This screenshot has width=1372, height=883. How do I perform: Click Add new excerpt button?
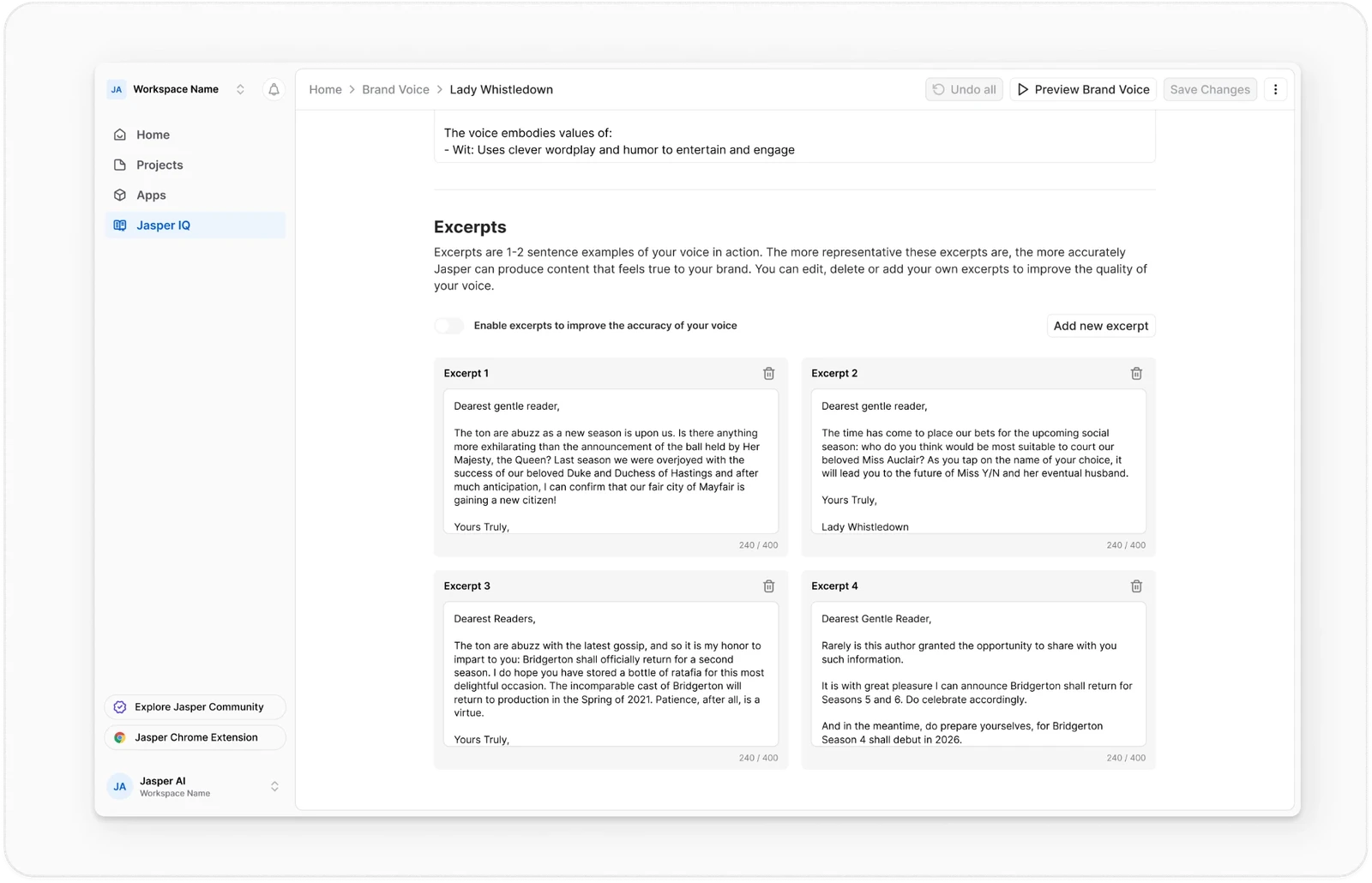click(1101, 326)
